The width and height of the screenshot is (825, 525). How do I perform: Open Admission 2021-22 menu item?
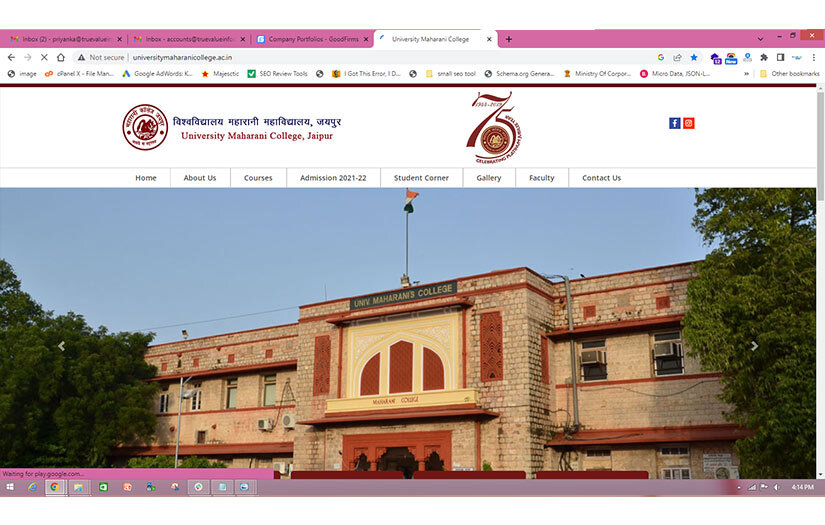(333, 178)
